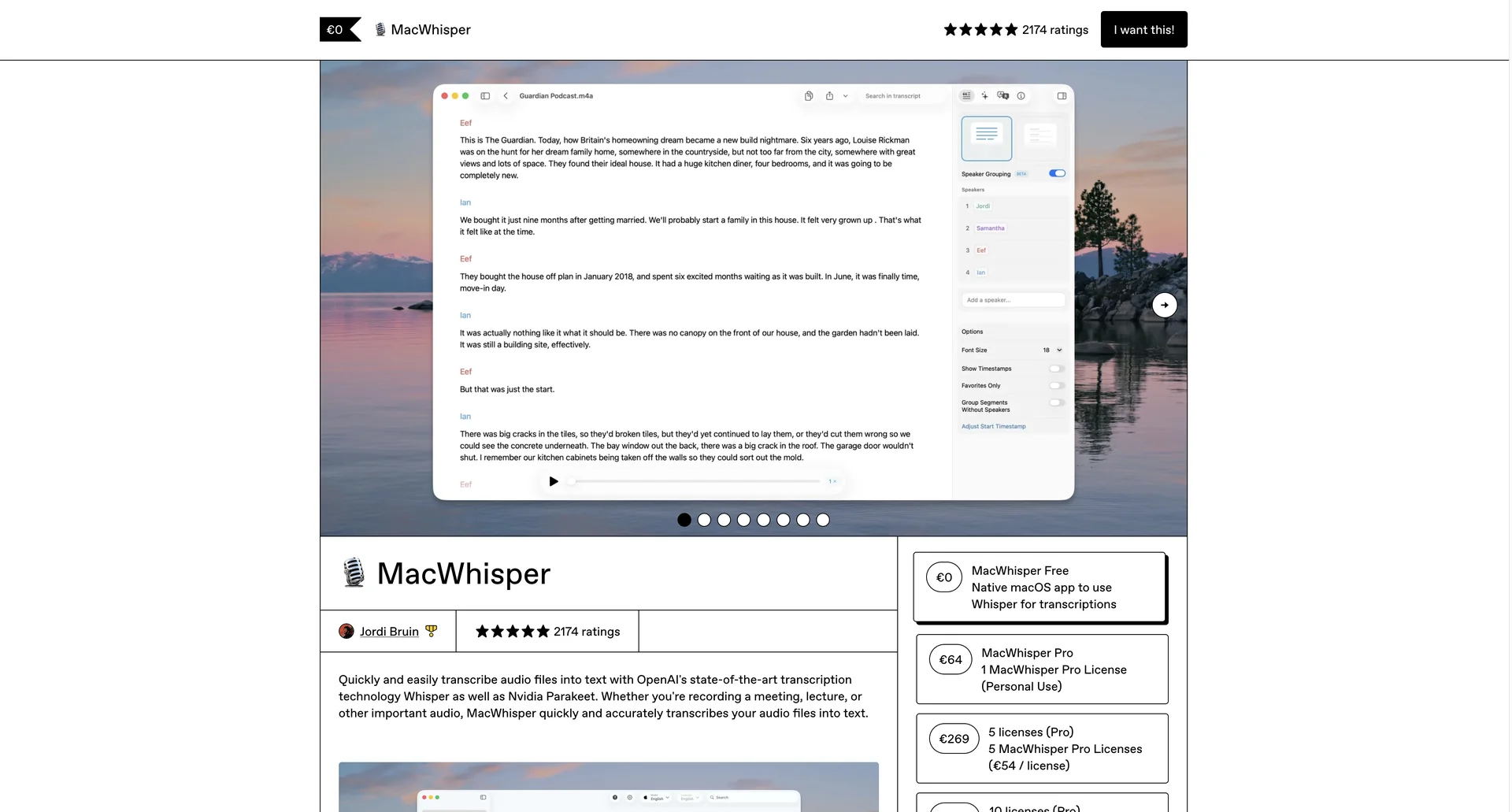Select the fourth carousel dot
Viewport: 1512px width, 812px height.
pos(743,520)
